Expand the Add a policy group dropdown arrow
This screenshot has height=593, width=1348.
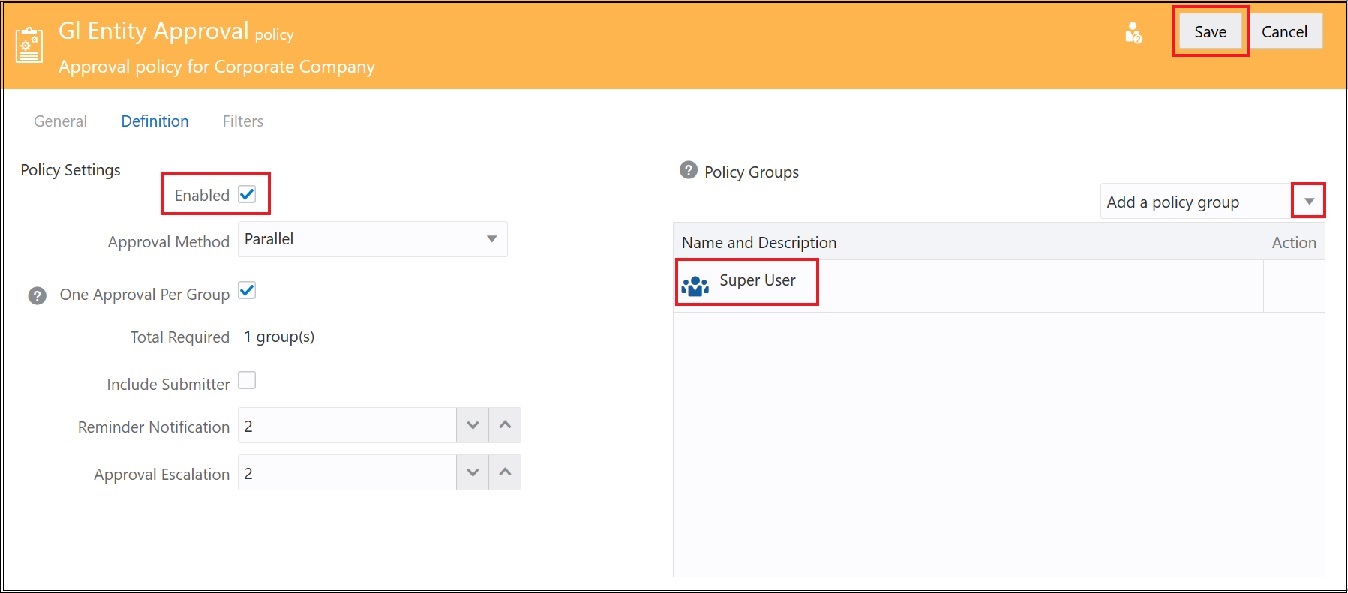coord(1309,200)
